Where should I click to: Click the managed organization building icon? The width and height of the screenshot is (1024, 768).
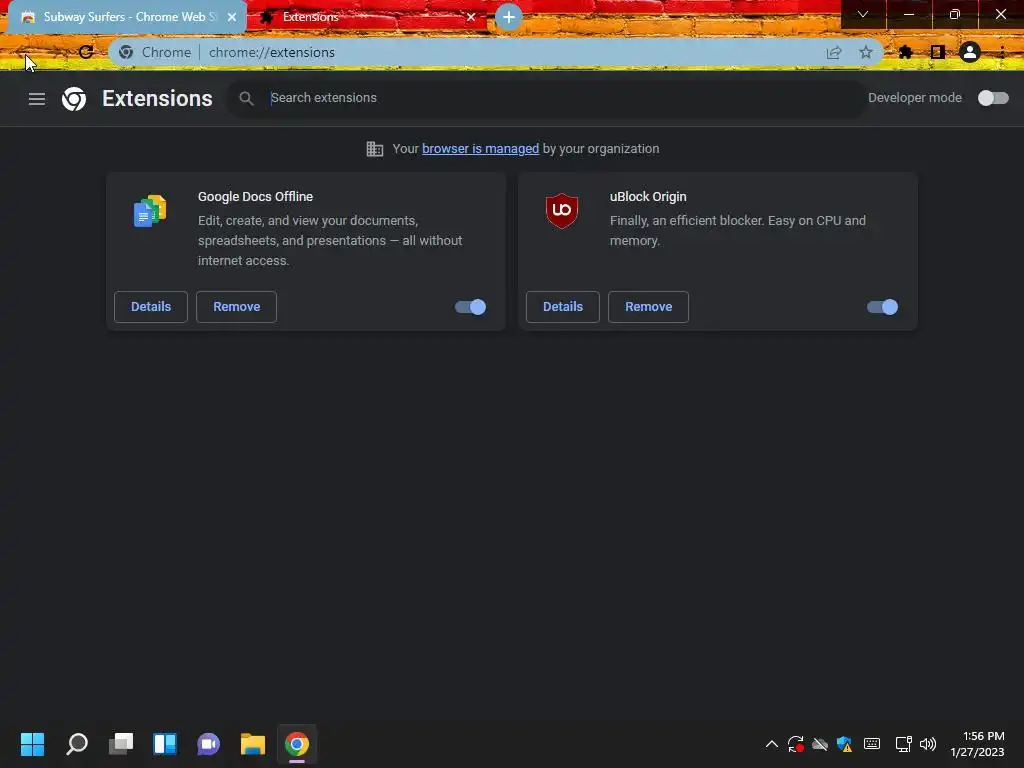[x=375, y=149]
